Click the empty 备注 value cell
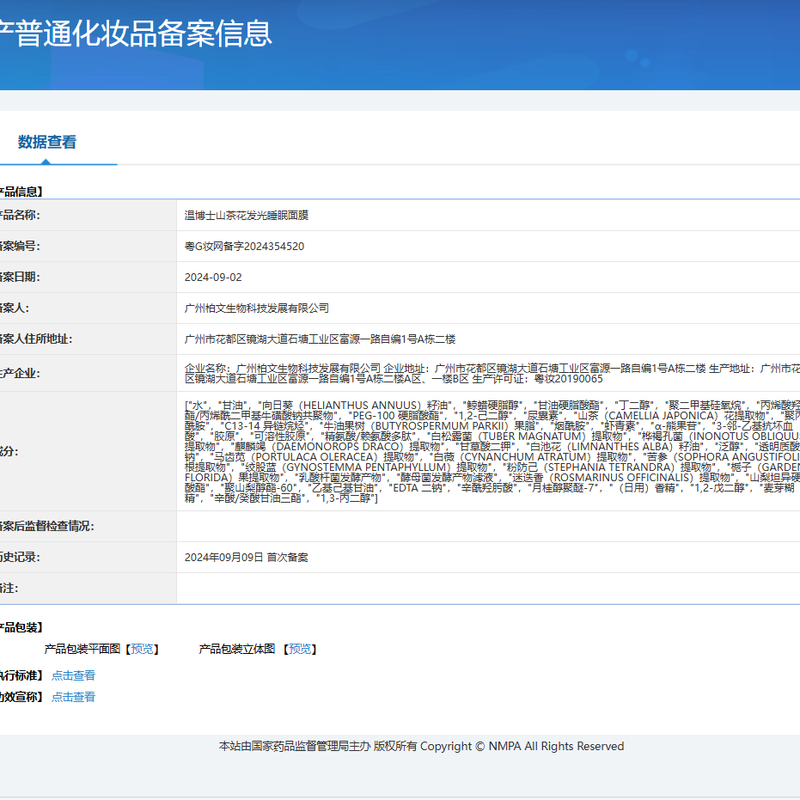The width and height of the screenshot is (800, 800). 480,588
